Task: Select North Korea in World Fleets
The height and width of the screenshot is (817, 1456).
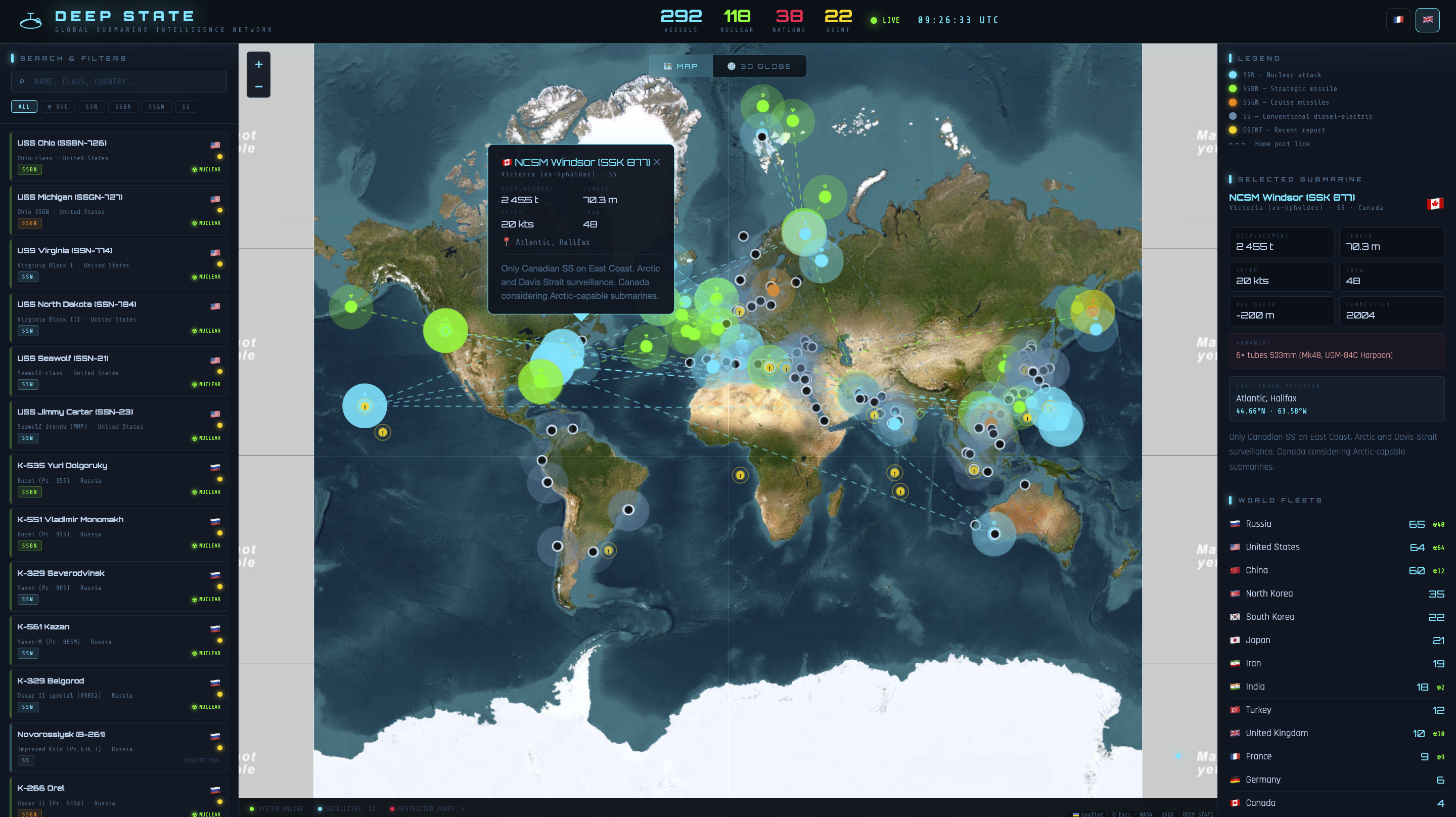Action: point(1337,594)
